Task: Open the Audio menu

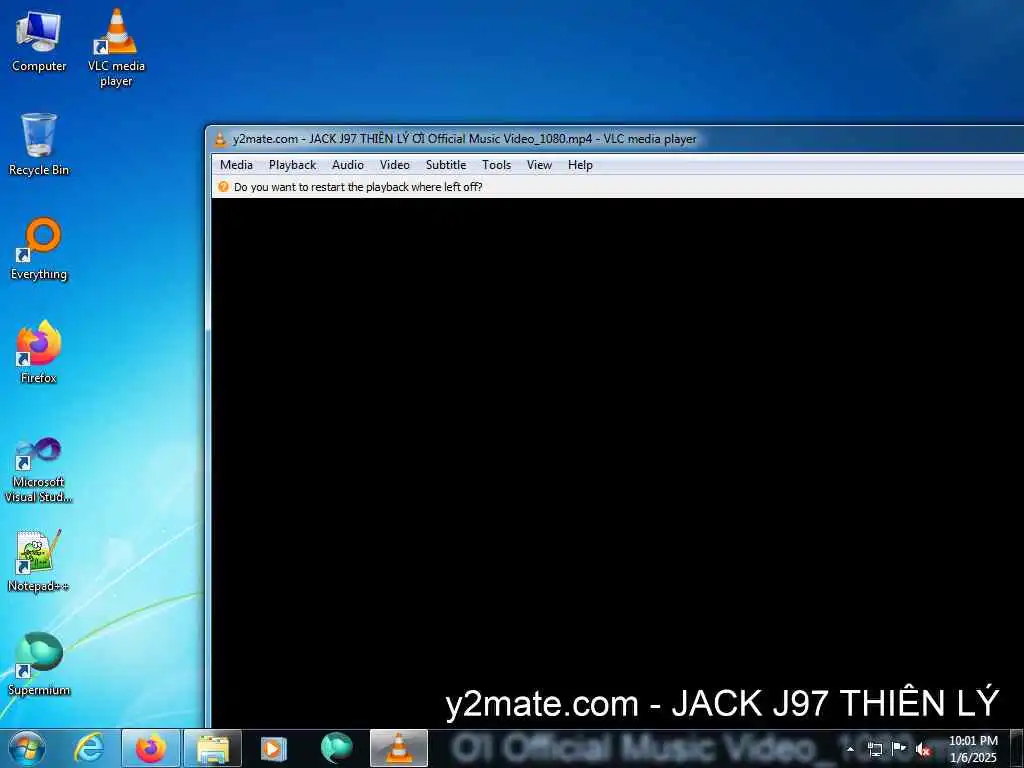Action: click(347, 165)
